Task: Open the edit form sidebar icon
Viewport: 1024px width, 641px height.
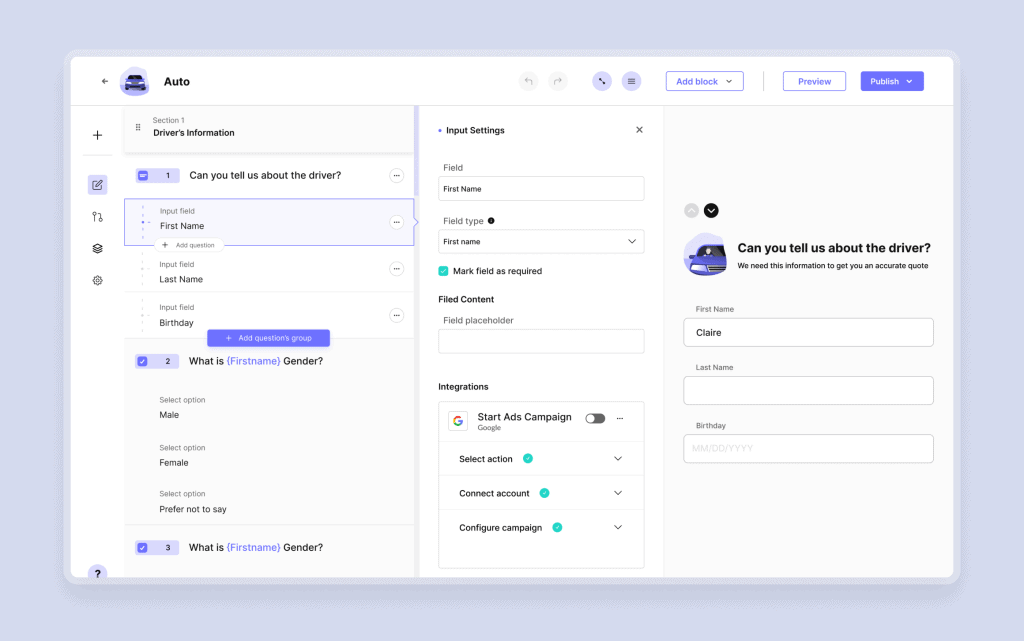Action: point(97,185)
